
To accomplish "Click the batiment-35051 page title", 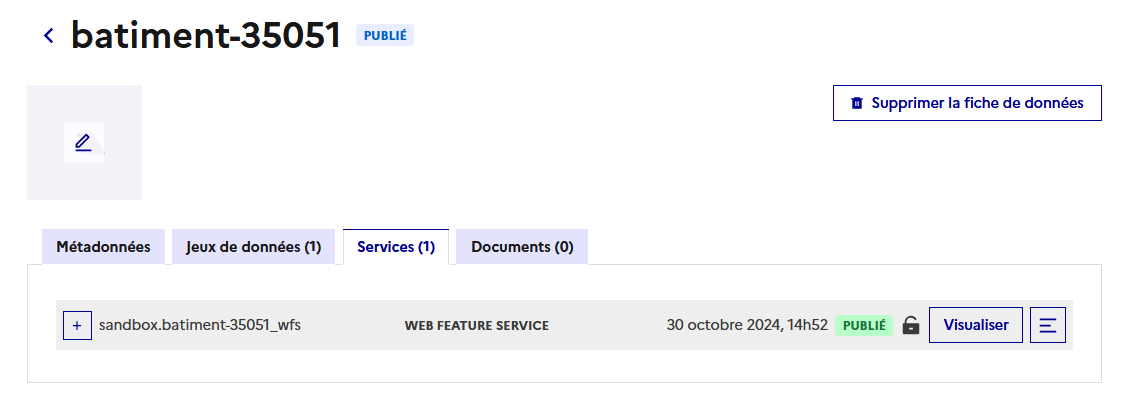I will coord(206,35).
